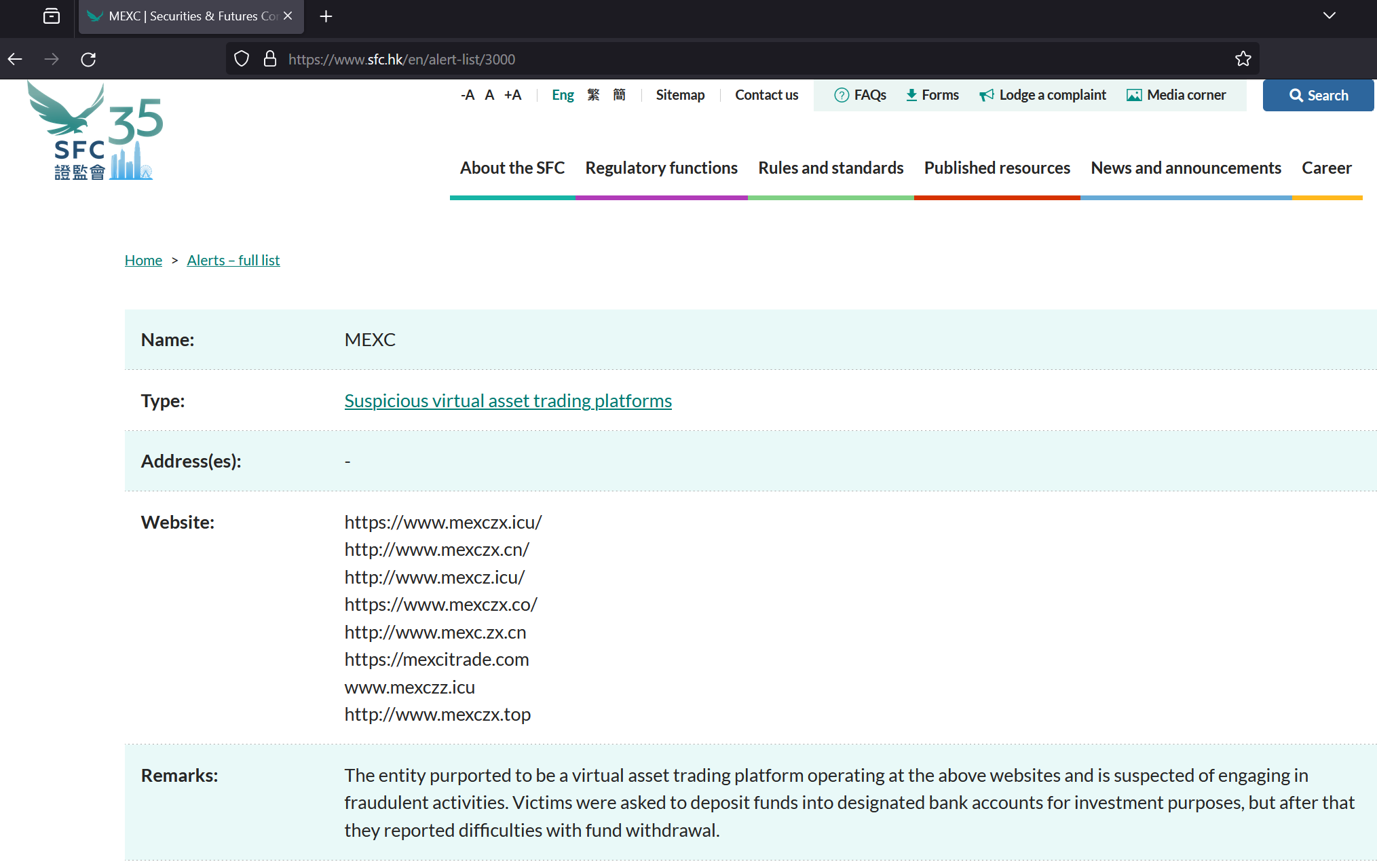The image size is (1377, 868).
Task: Increase font size with +A
Action: click(512, 95)
